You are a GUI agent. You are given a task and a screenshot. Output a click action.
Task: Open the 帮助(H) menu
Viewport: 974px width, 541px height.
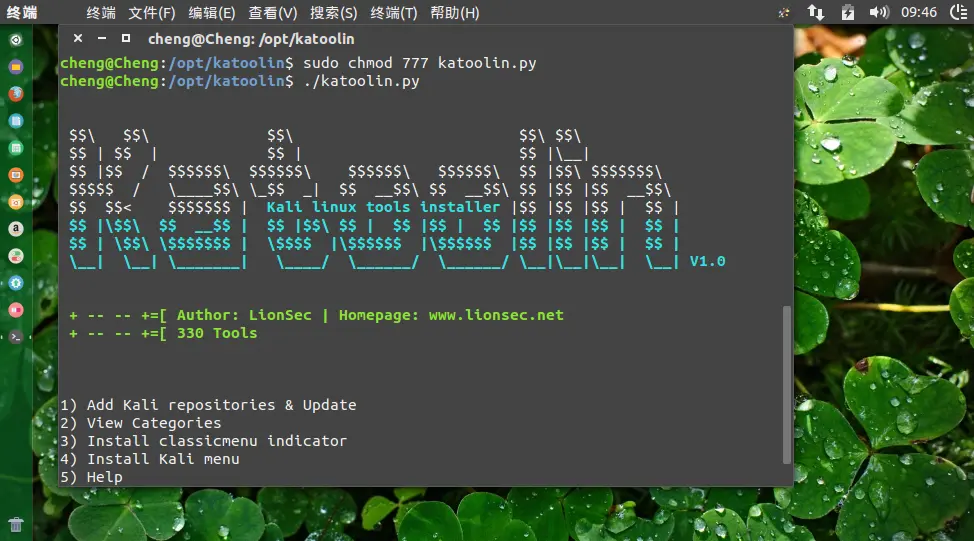[x=455, y=12]
